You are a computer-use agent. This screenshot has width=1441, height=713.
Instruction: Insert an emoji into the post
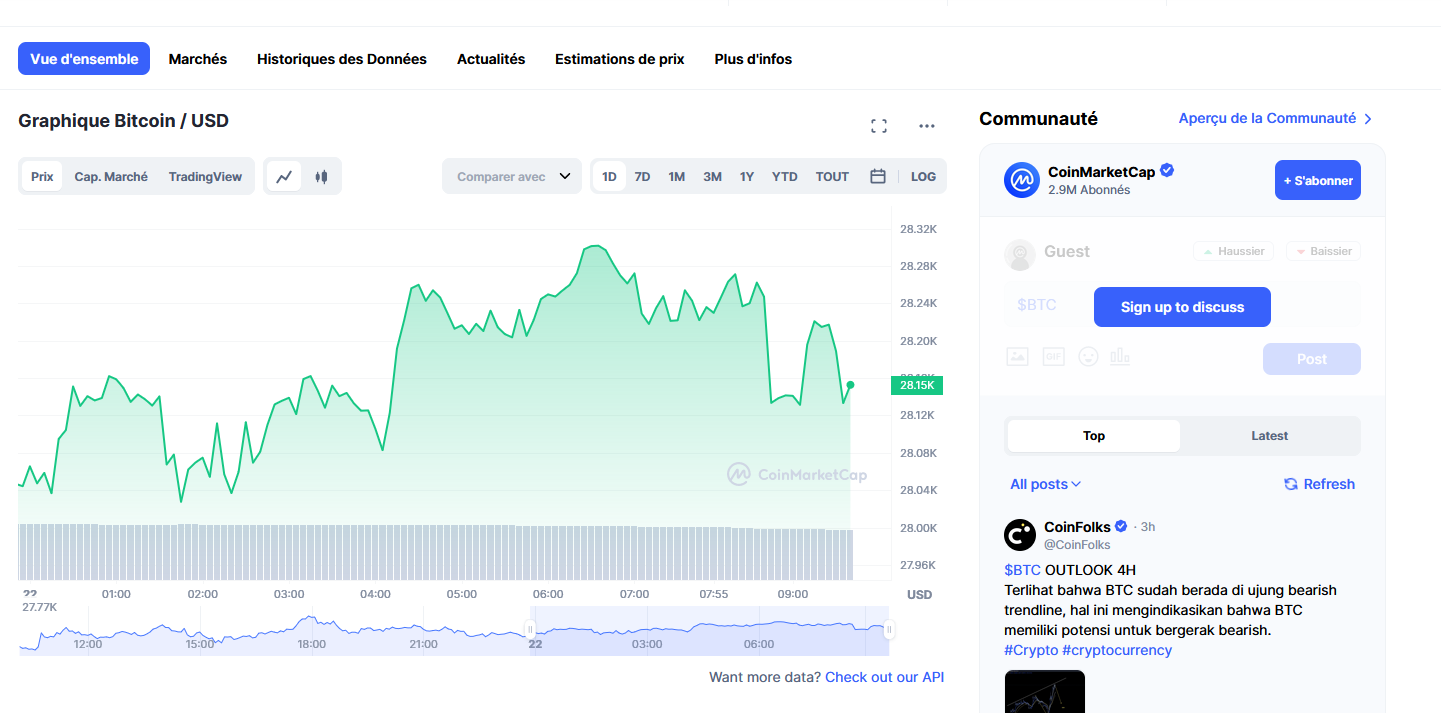1088,356
